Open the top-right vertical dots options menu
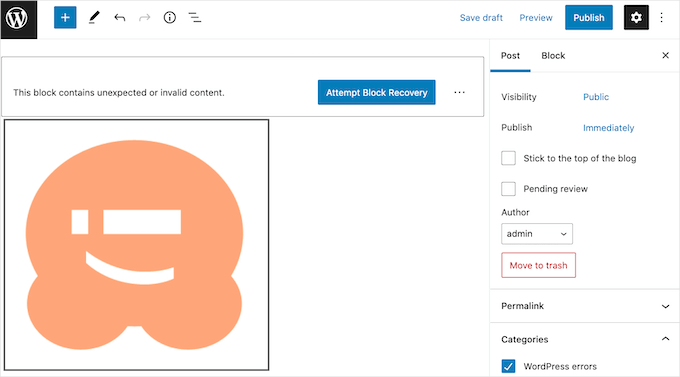Image resolution: width=680 pixels, height=377 pixels. coord(661,18)
